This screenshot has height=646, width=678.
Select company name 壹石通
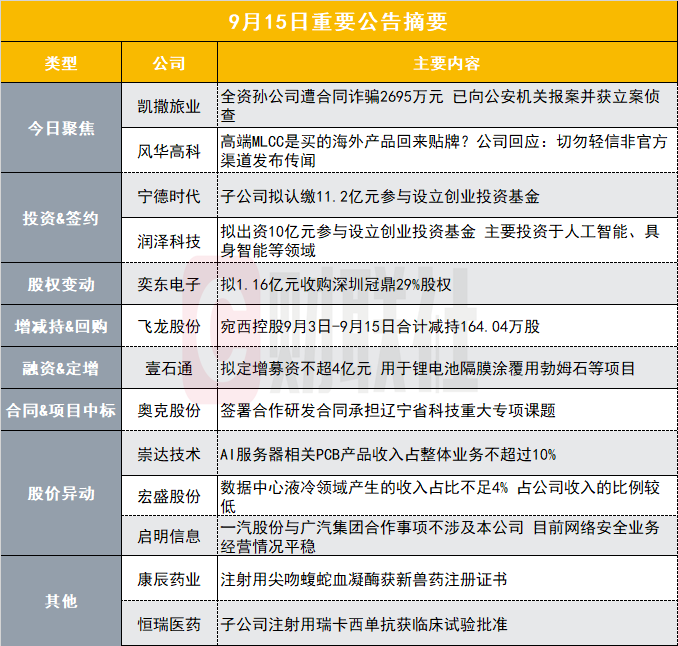click(x=169, y=368)
